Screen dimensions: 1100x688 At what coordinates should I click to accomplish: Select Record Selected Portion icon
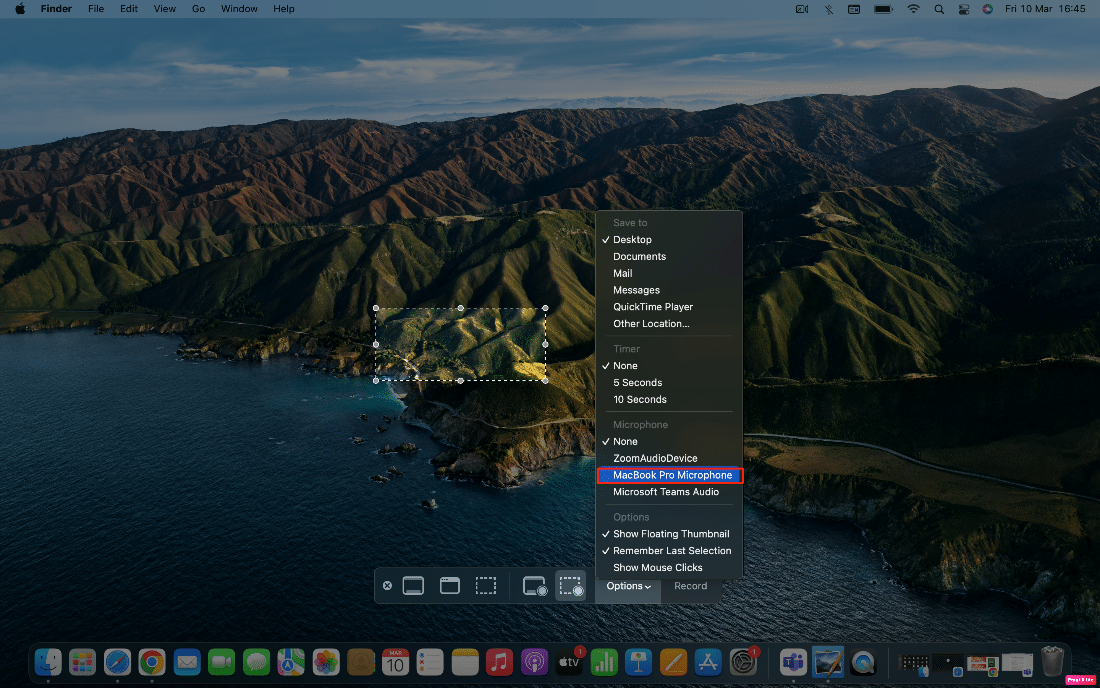coord(570,586)
